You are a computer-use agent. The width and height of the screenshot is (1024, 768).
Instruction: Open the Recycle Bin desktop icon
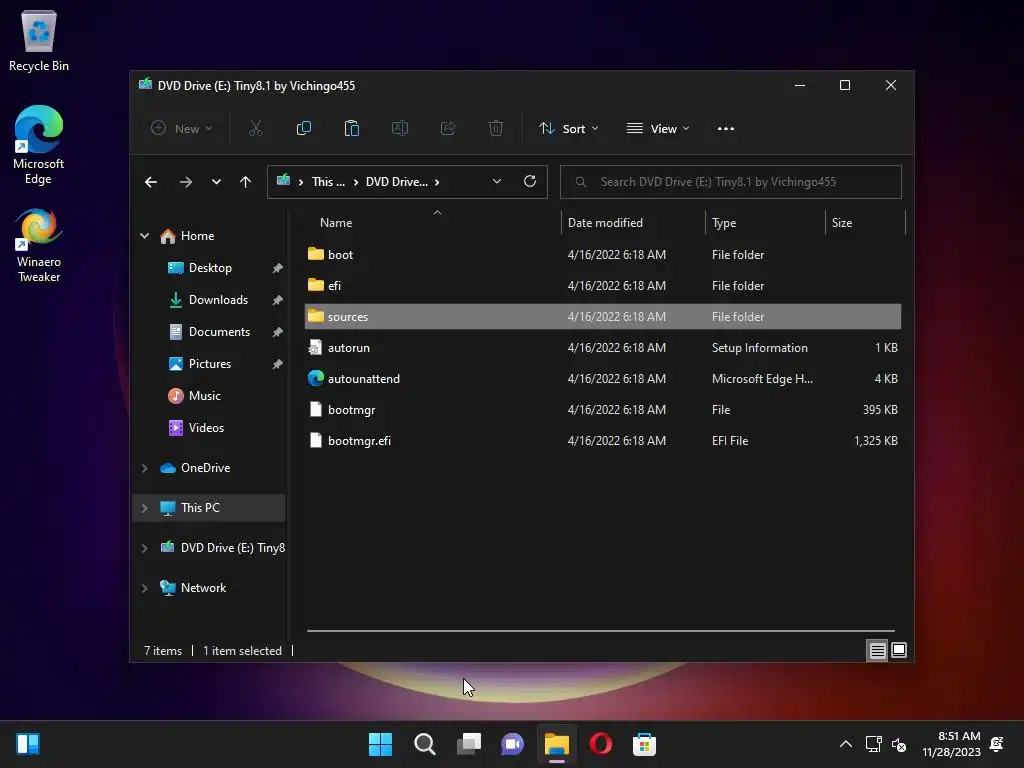coord(39,40)
